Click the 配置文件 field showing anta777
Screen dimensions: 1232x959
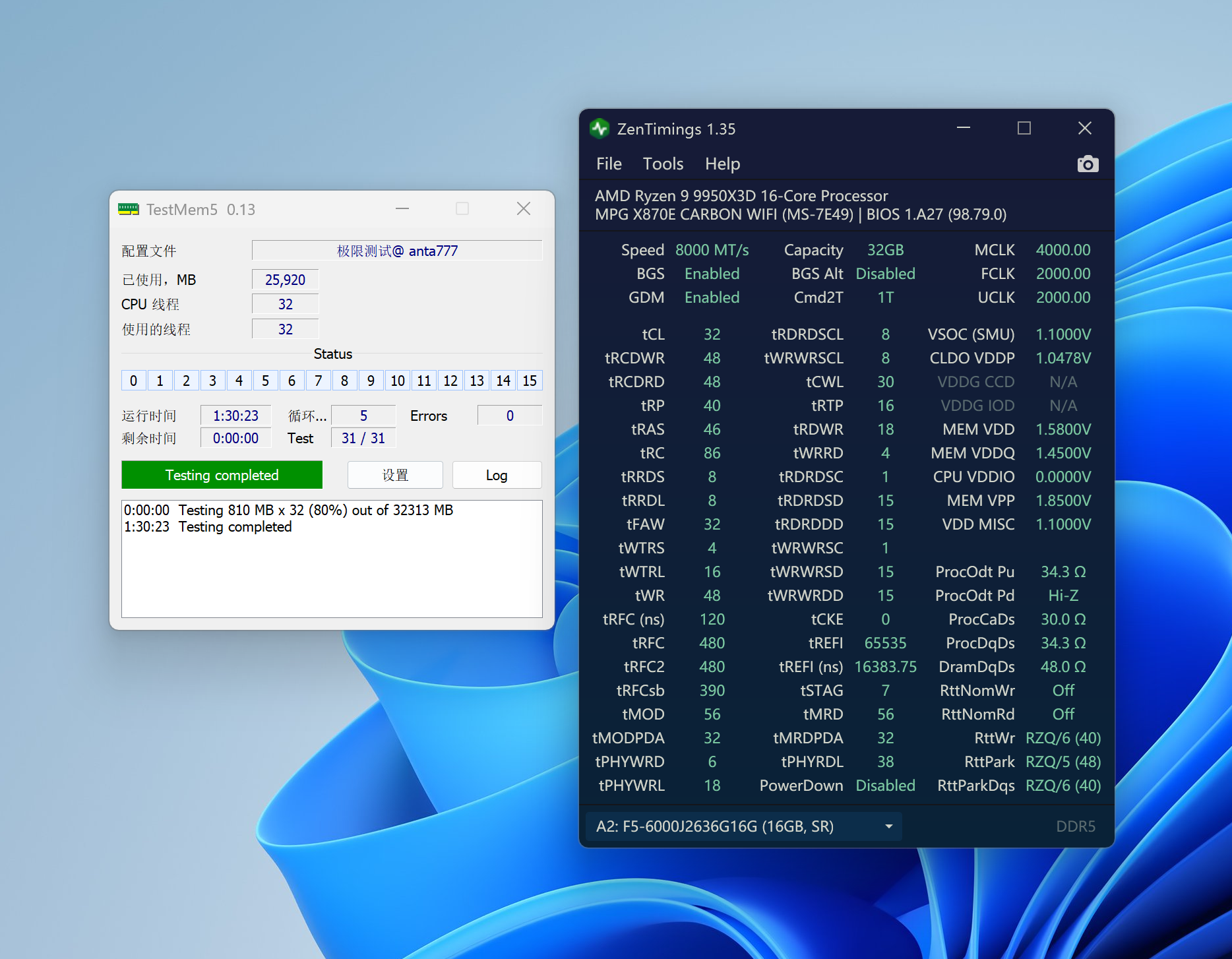coord(397,251)
